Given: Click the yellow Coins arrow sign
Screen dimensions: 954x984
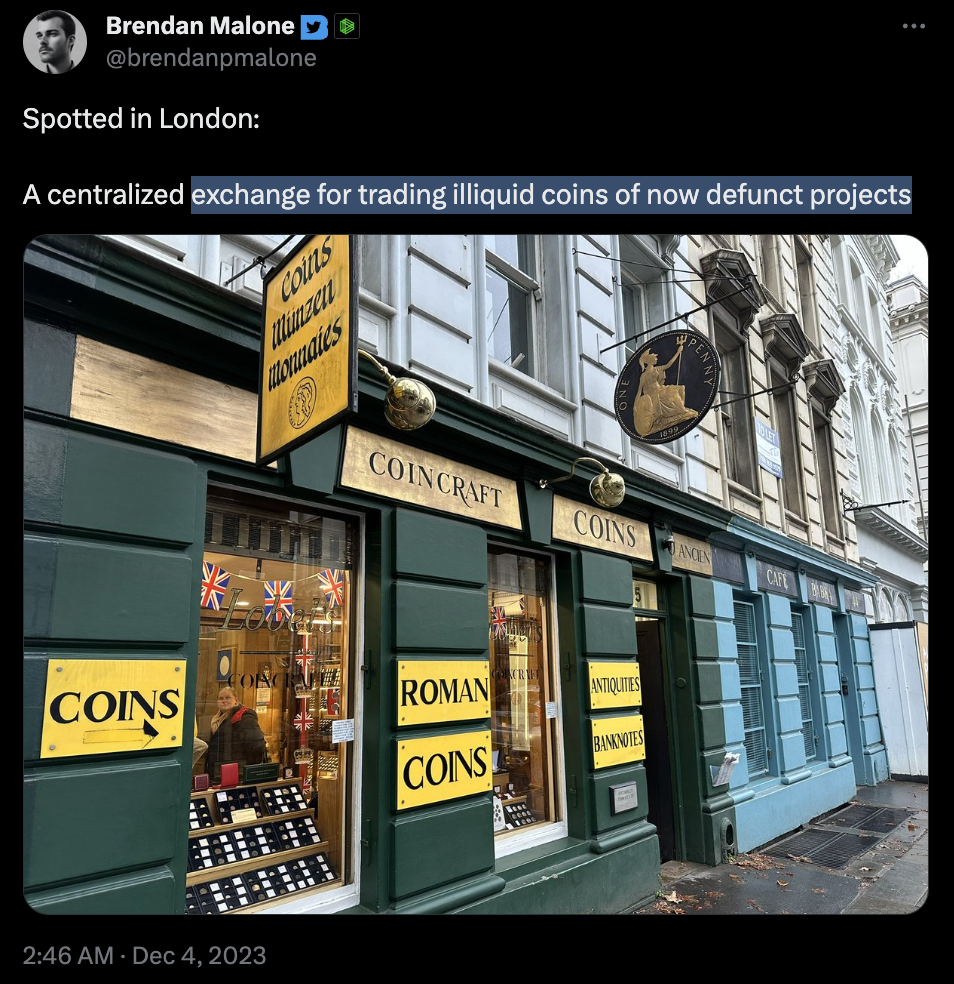Looking at the screenshot, I should [114, 709].
